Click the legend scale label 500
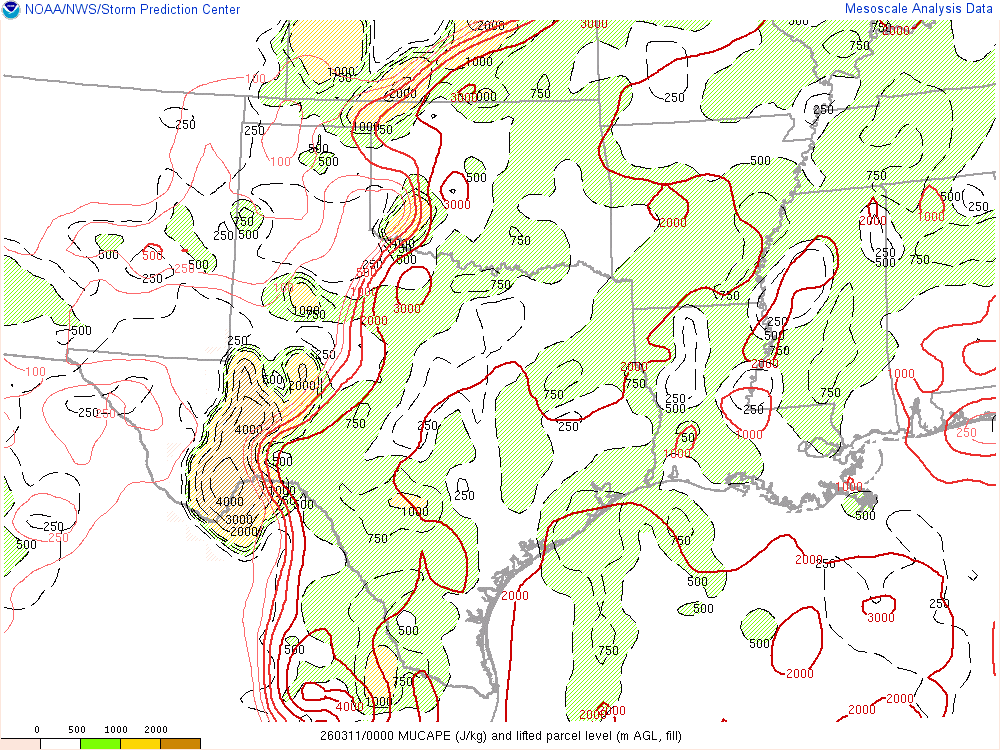 (x=77, y=730)
